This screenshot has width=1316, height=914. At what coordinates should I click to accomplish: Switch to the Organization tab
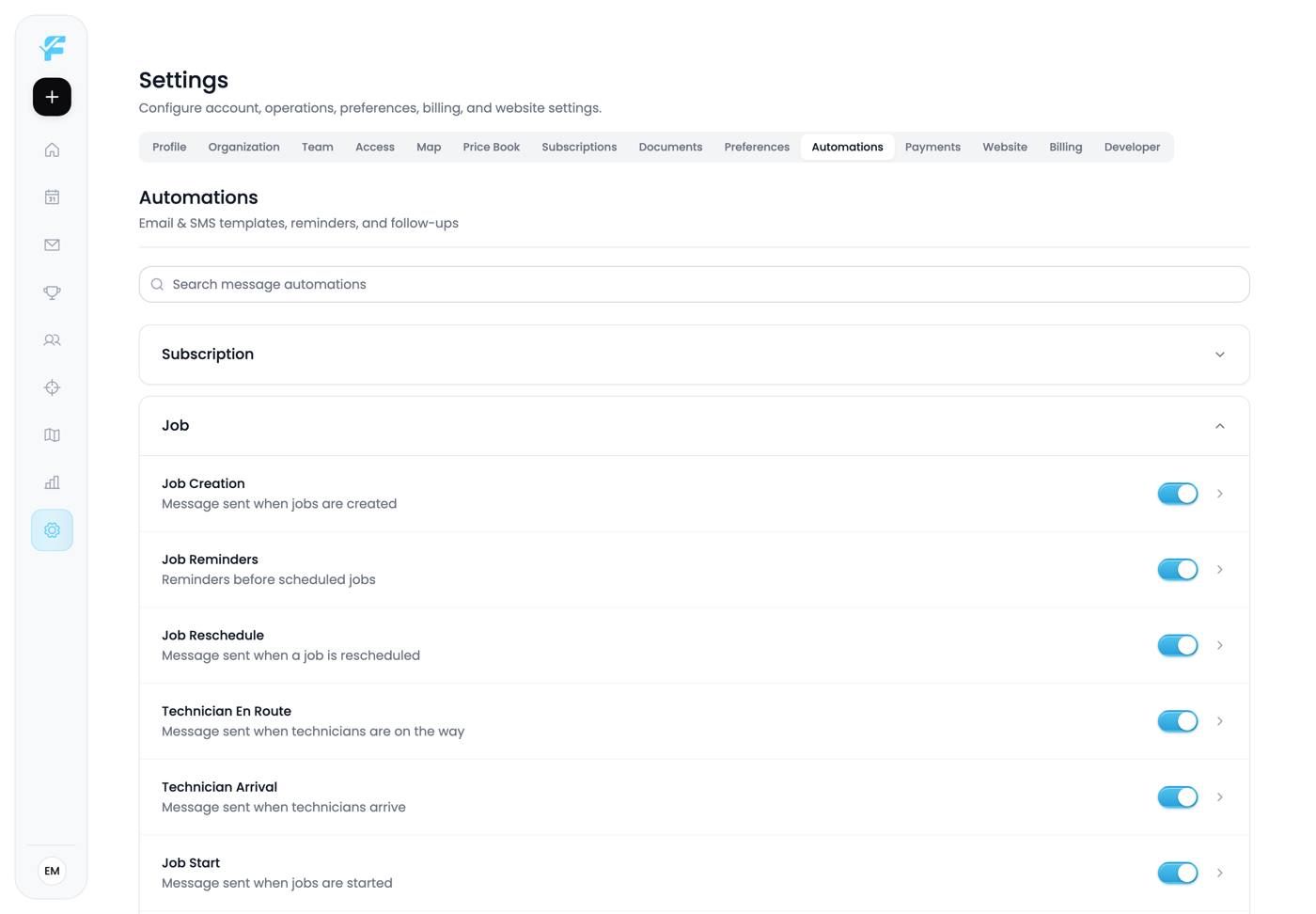tap(243, 147)
